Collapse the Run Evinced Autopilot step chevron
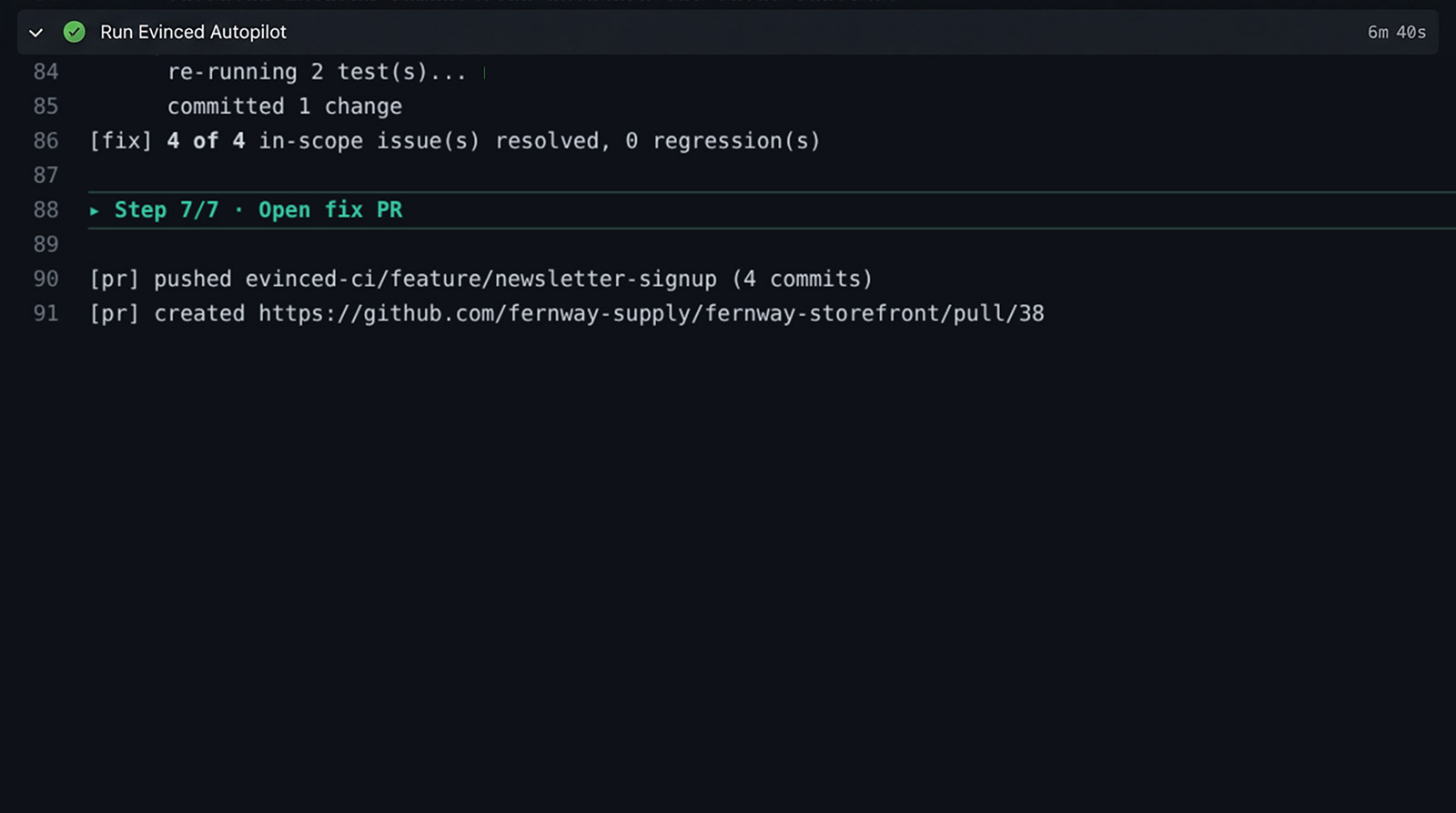Screen dimensions: 1456x813 pos(36,33)
